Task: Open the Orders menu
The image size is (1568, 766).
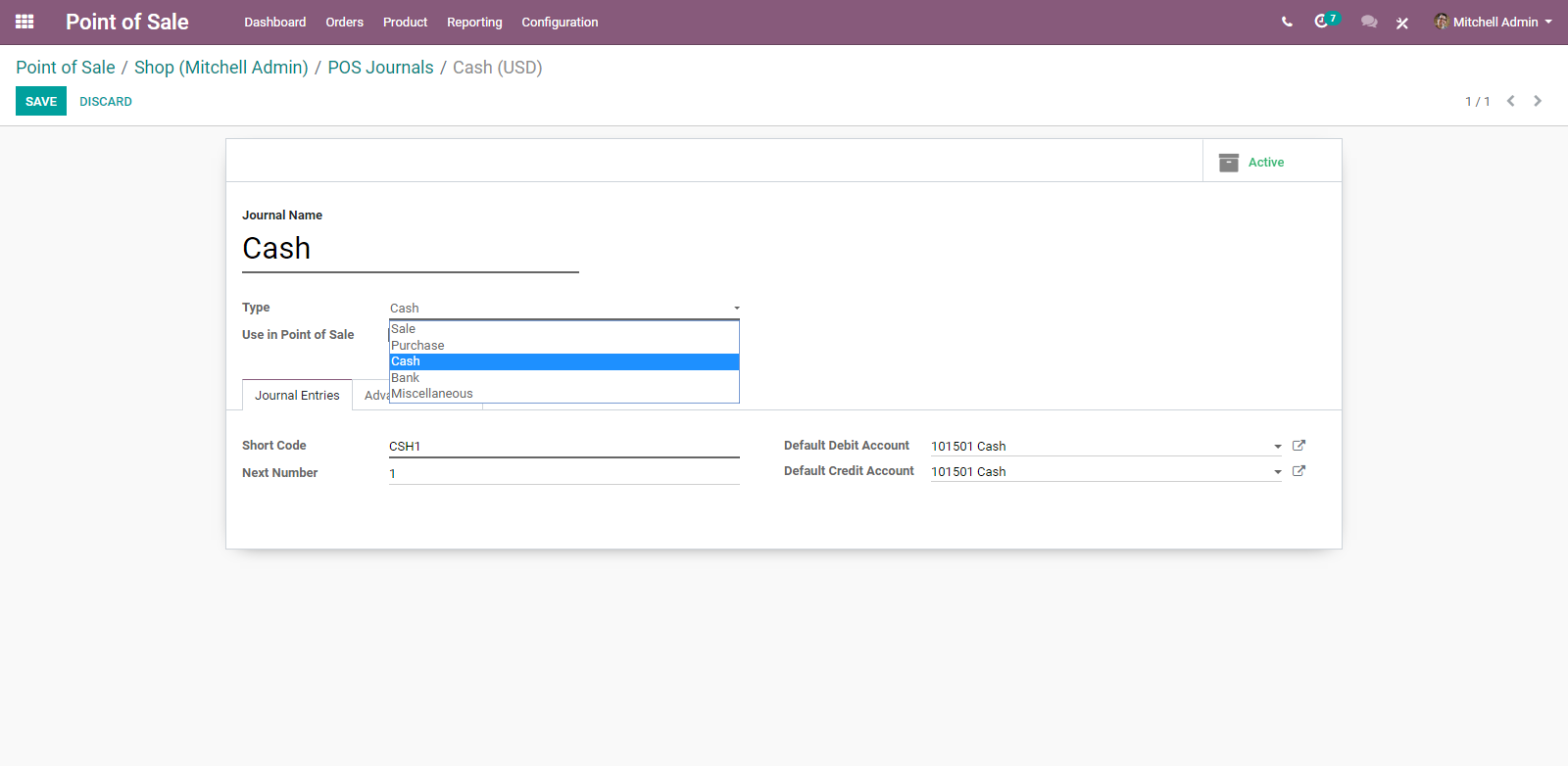Action: click(x=344, y=22)
